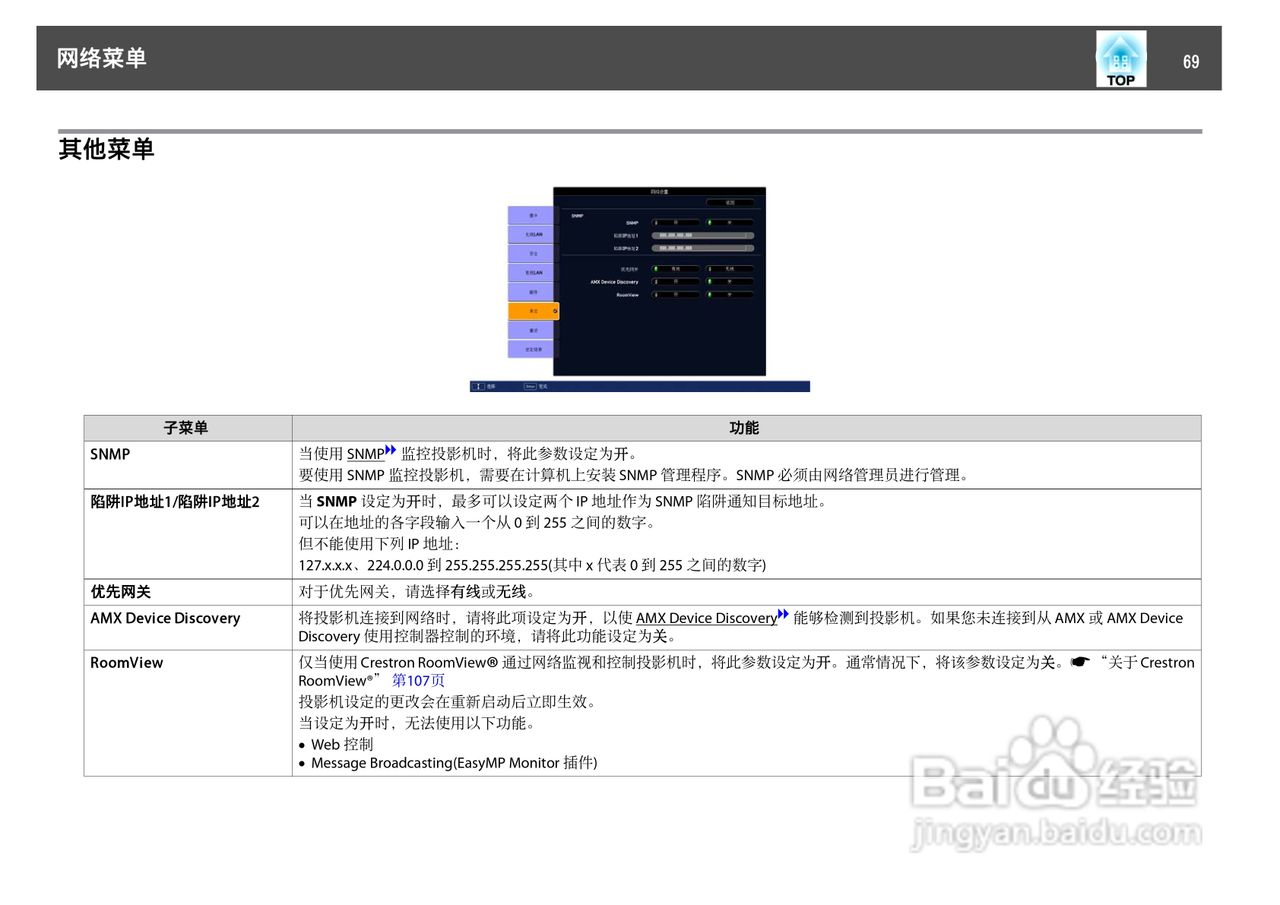Open the 安全 tab in projector menu

531,254
